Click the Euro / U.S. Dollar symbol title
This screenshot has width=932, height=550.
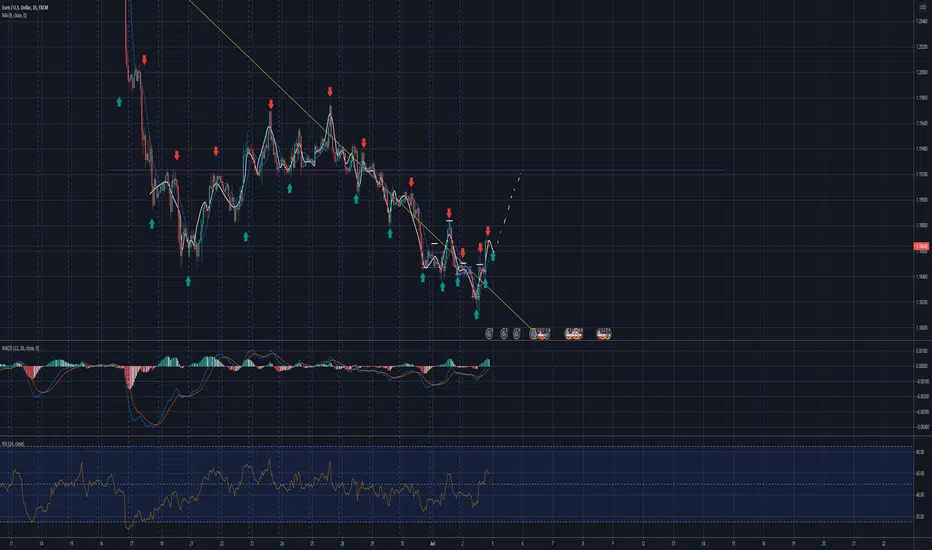point(25,7)
